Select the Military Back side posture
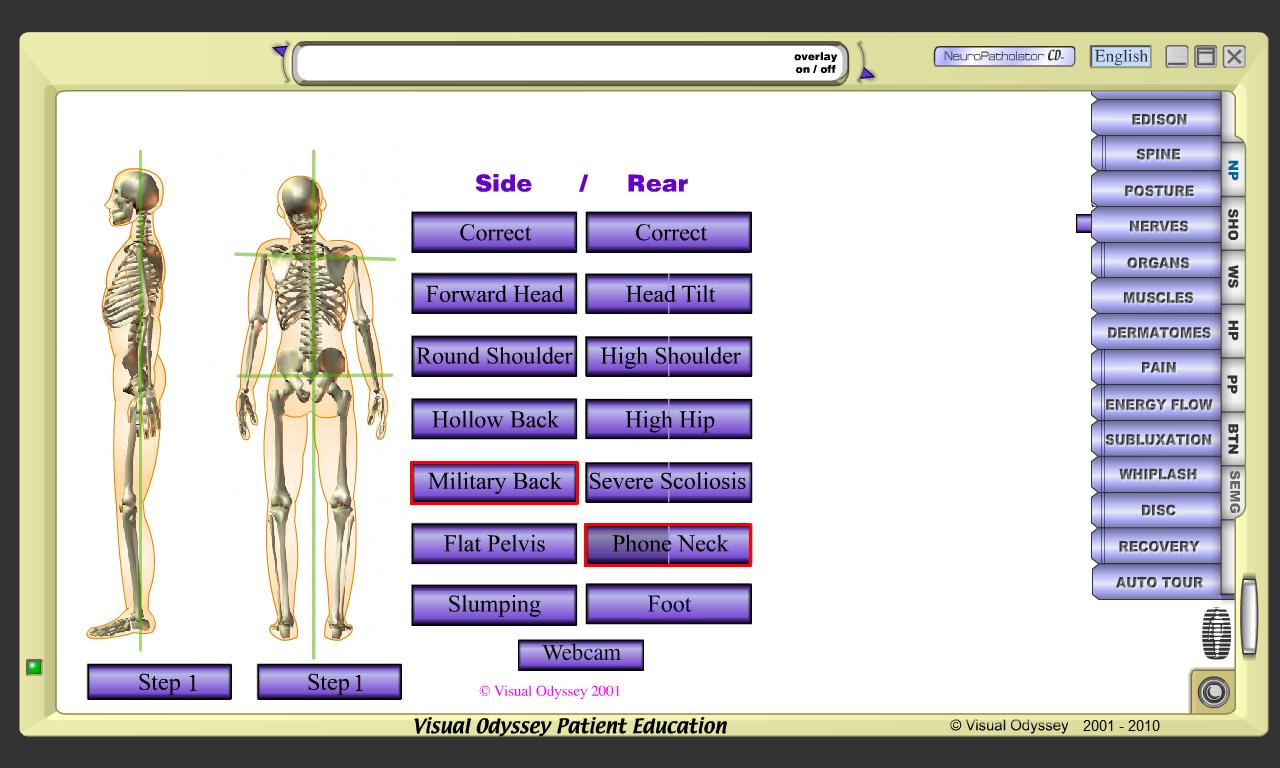Image resolution: width=1280 pixels, height=768 pixels. [494, 482]
